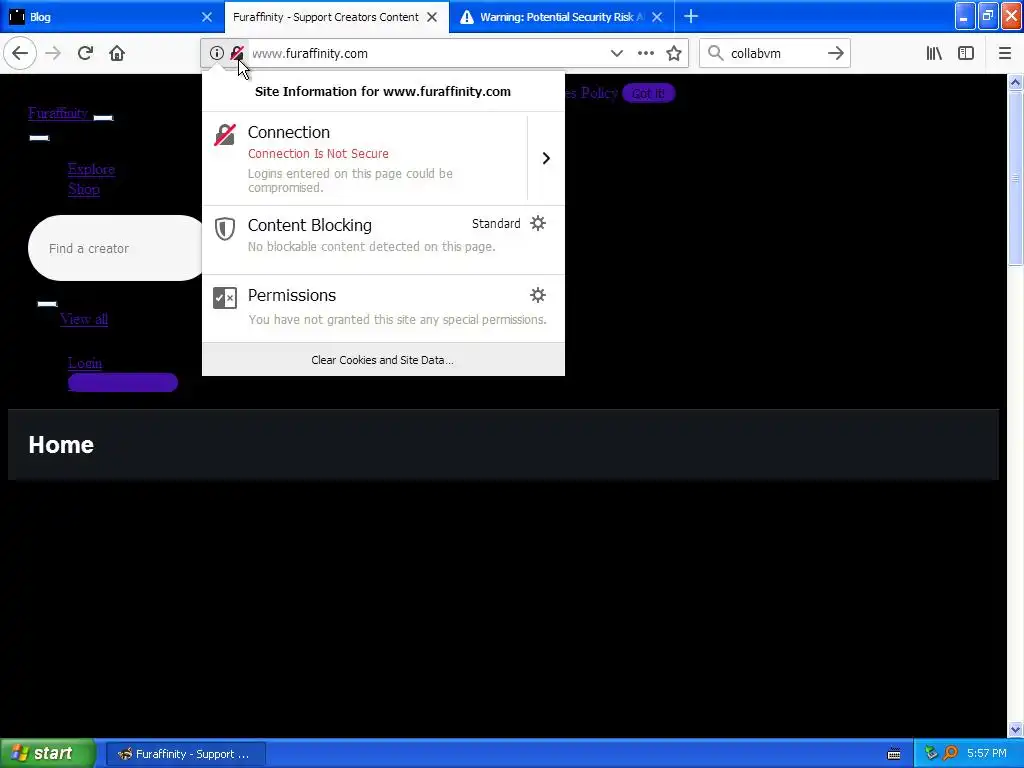Open Content Blocking settings gear
This screenshot has height=768, width=1024.
[x=537, y=223]
